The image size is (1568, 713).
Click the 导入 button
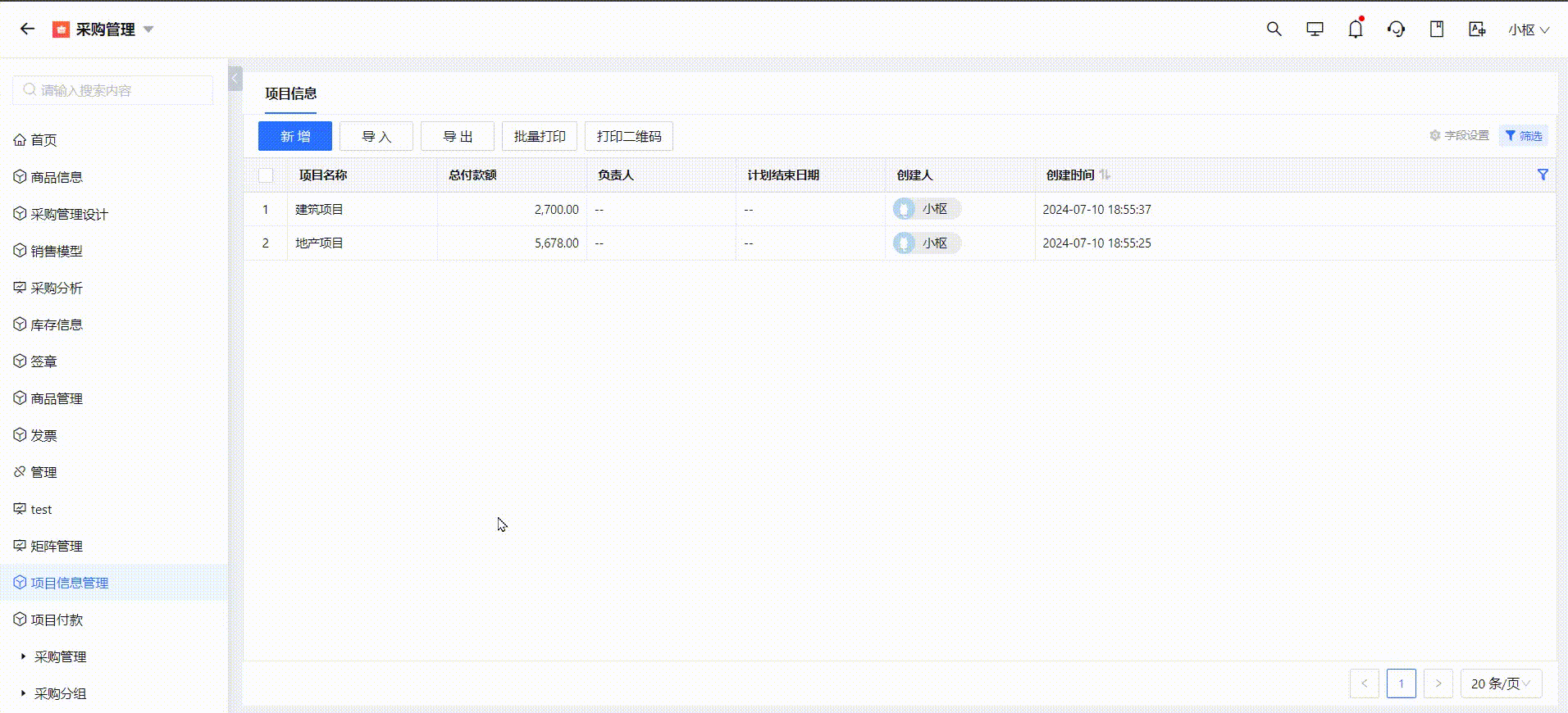pos(376,136)
